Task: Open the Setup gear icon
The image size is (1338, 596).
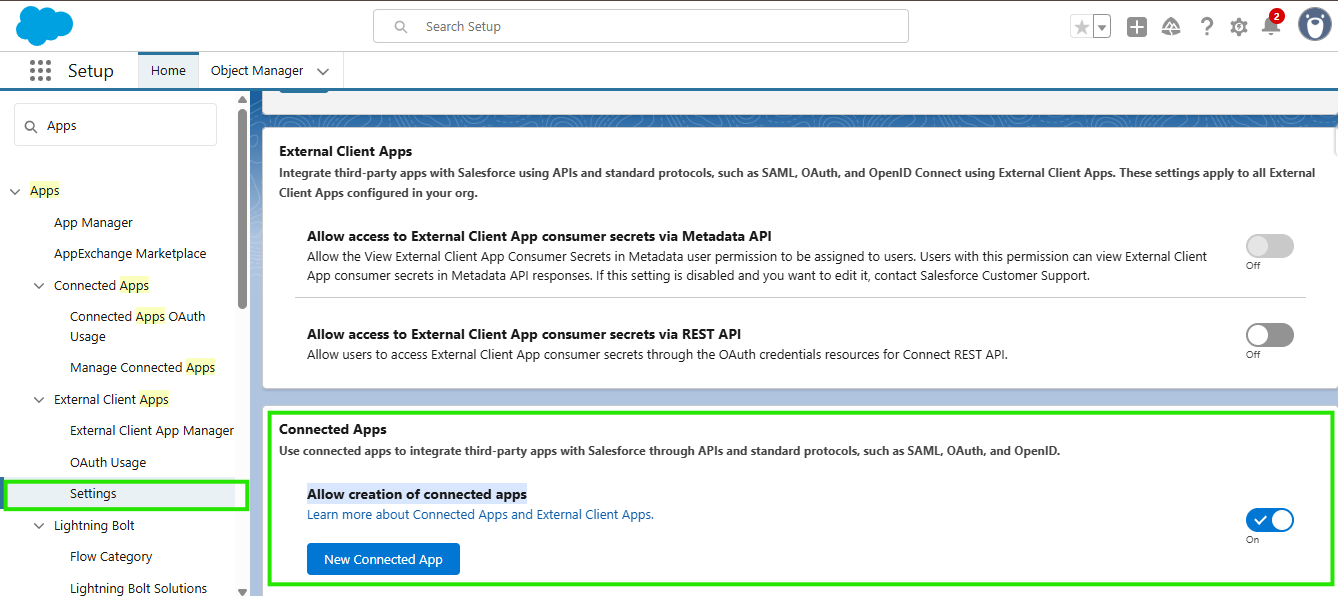Action: 1239,27
